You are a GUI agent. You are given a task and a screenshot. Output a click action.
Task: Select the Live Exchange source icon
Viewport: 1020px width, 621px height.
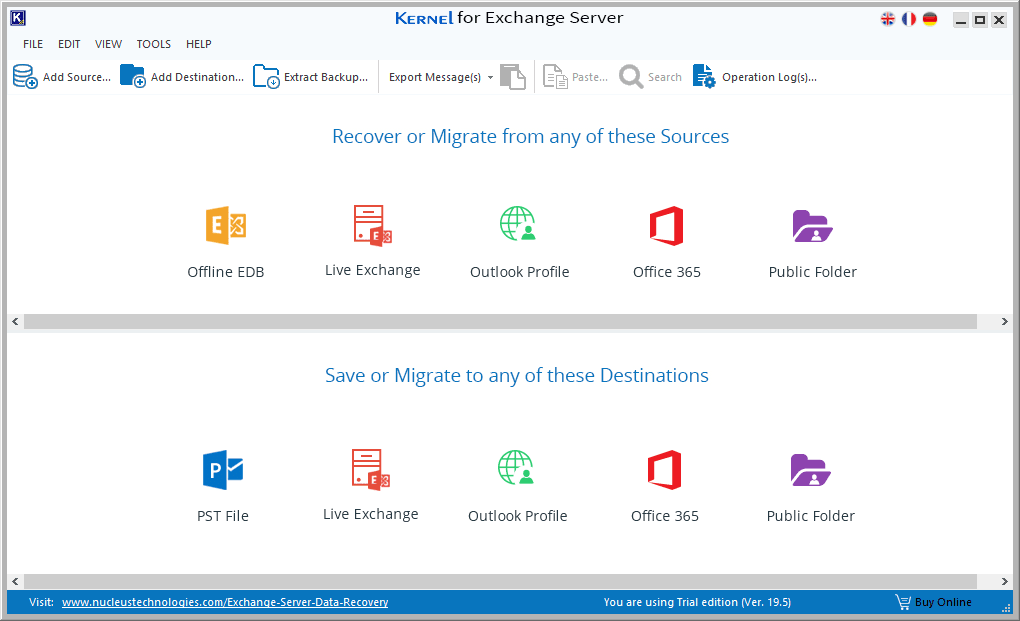[x=373, y=225]
